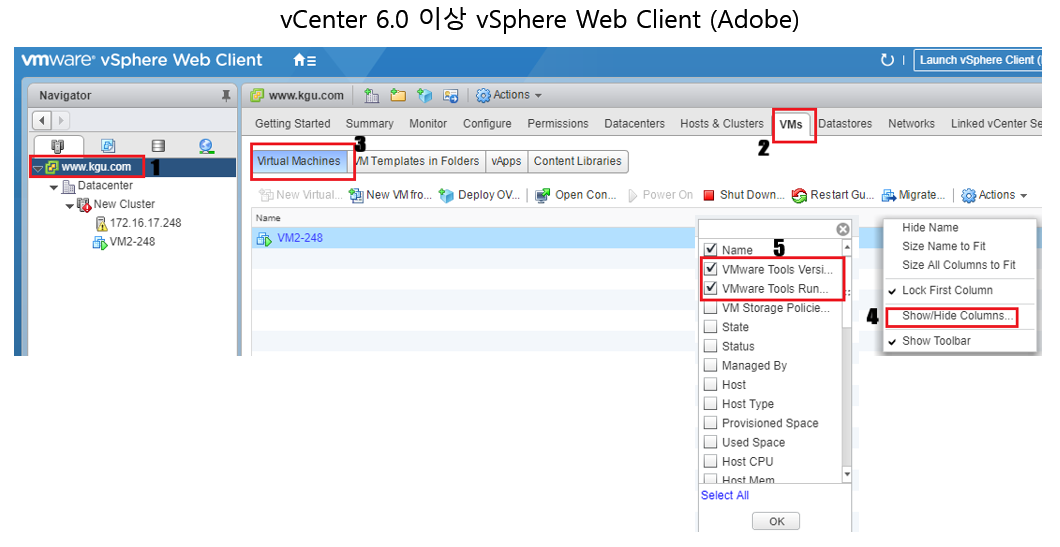Click fourth icon in www.kgu.com toolbar

pos(451,95)
